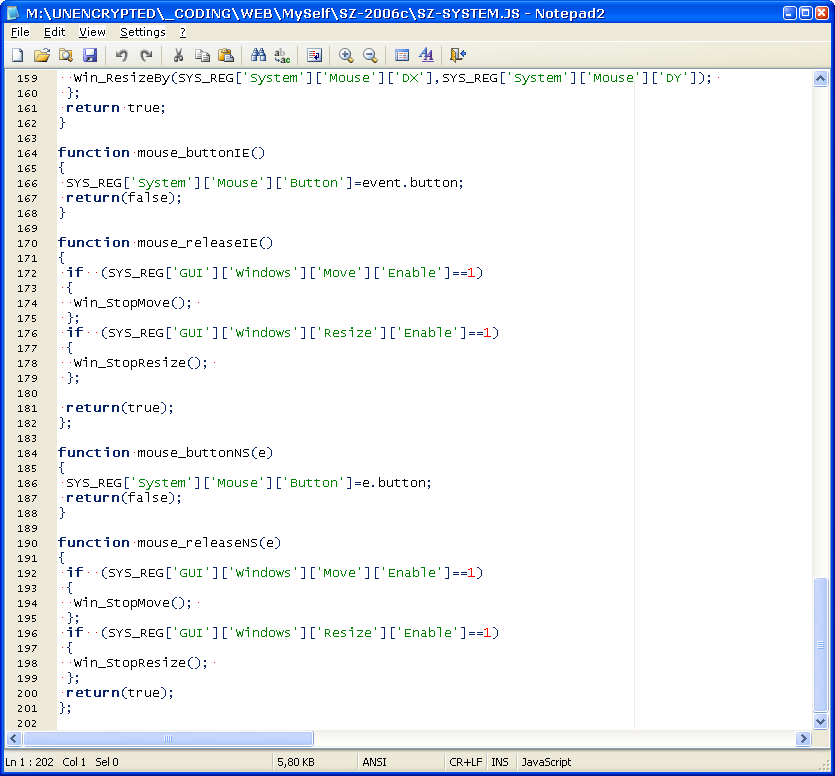Open a file with the folder icon

pos(42,55)
